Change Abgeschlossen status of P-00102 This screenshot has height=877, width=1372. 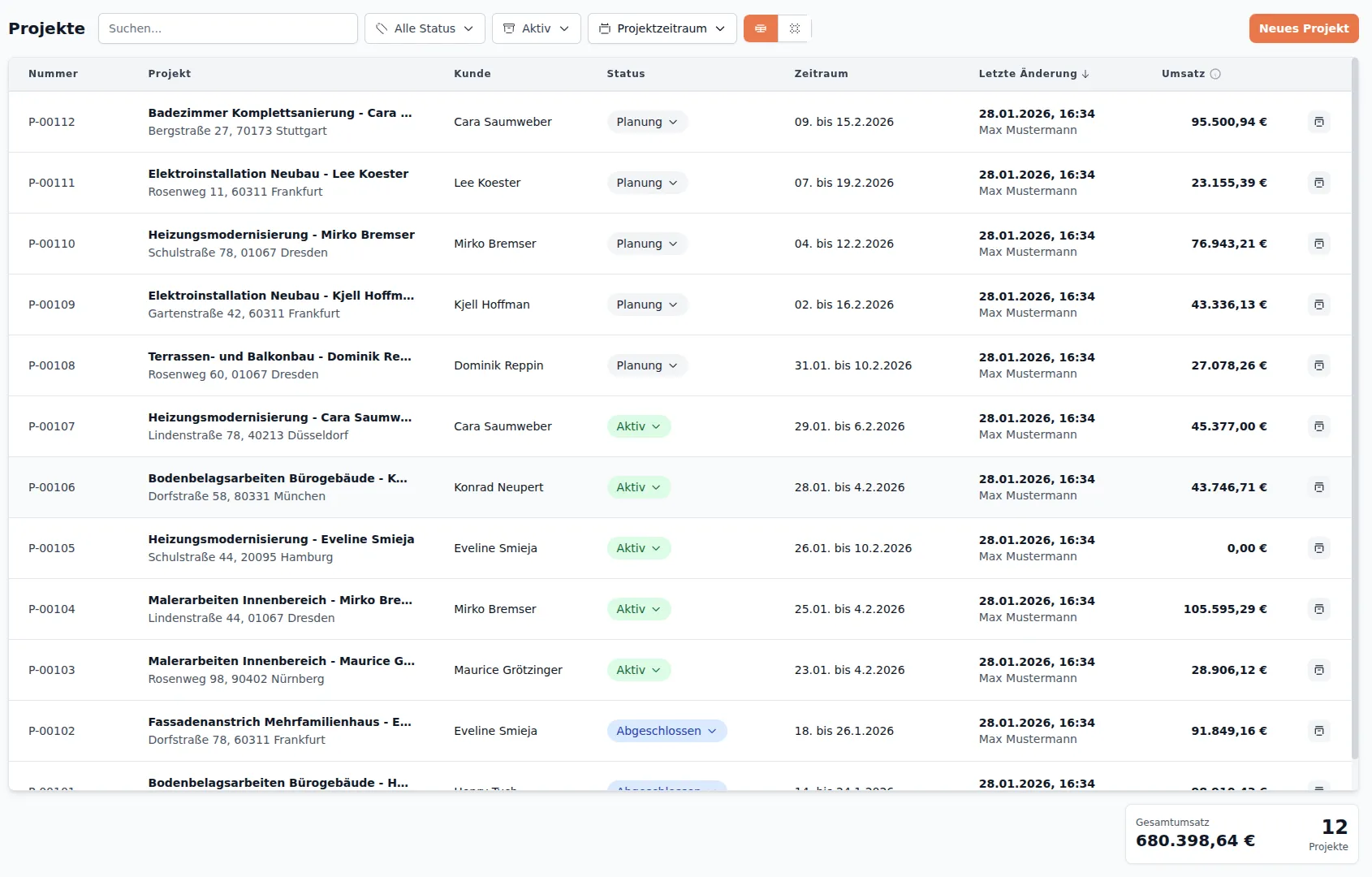[667, 731]
